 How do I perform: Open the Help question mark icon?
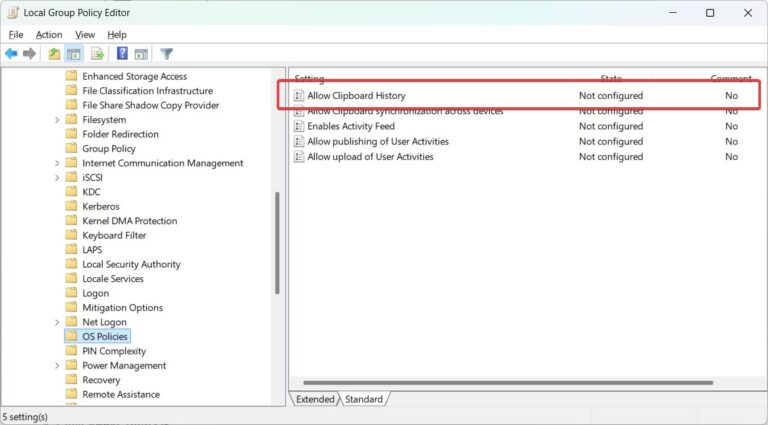point(122,53)
